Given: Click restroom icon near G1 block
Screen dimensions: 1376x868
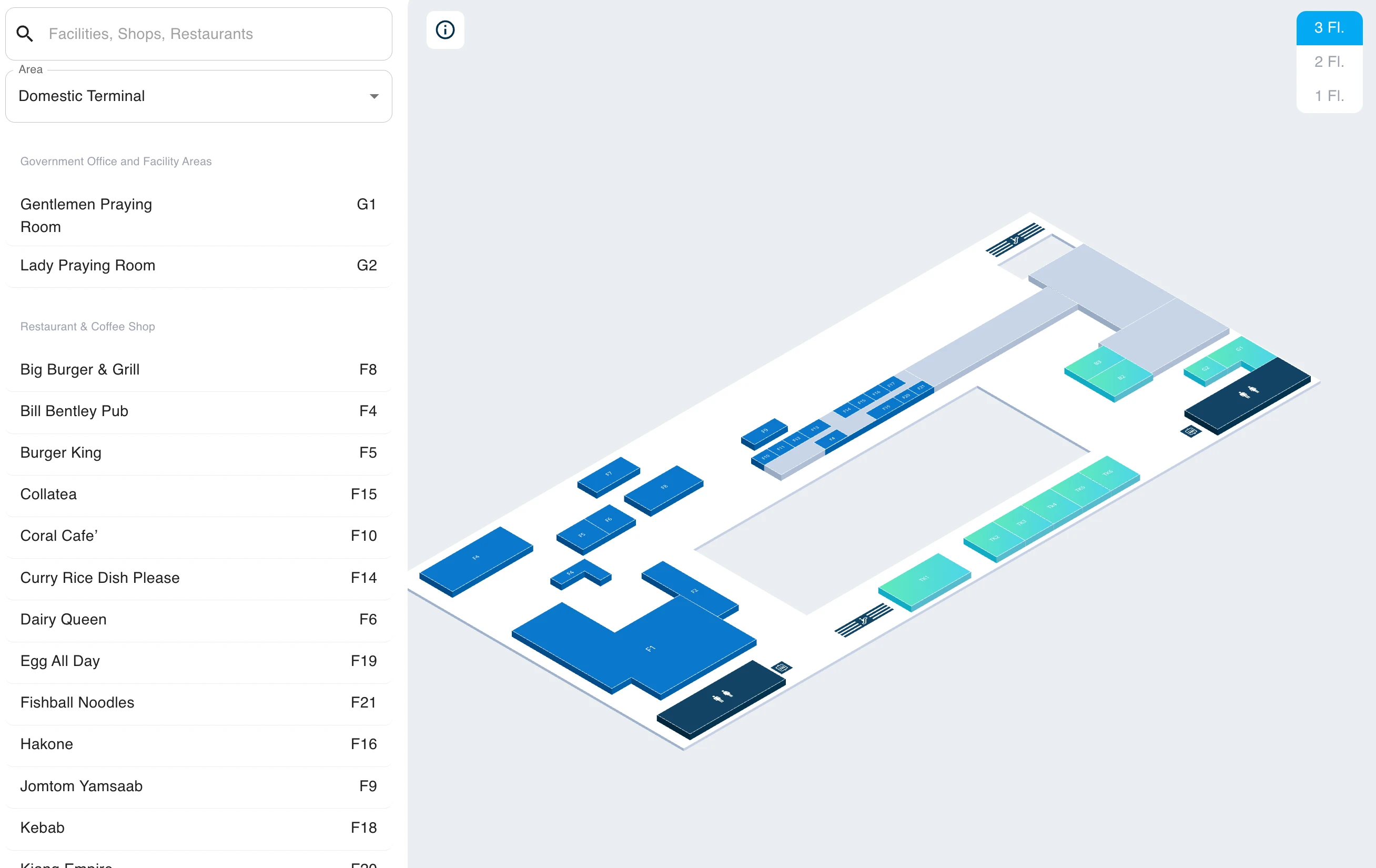Looking at the screenshot, I should click(1248, 392).
